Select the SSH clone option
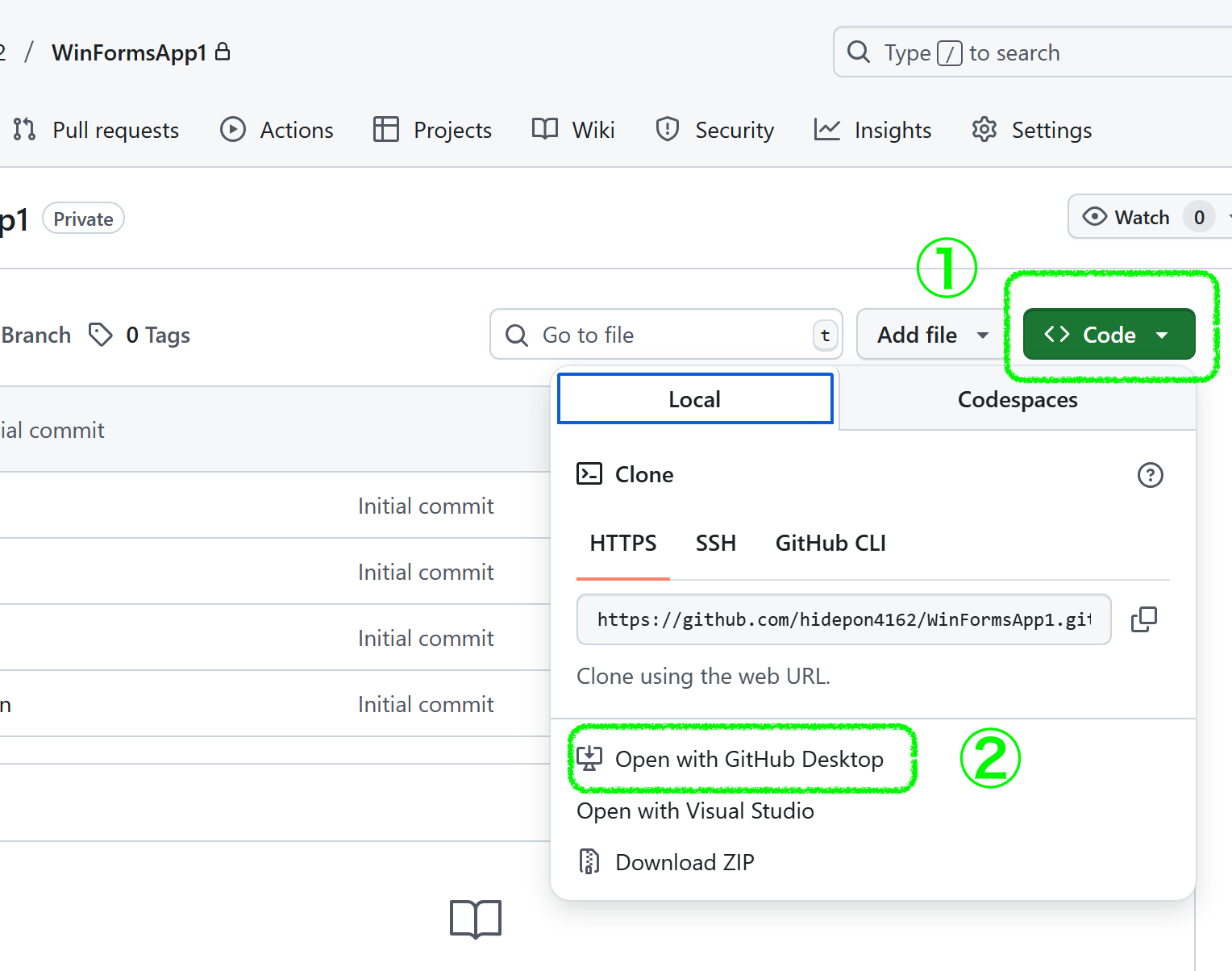1232x971 pixels. pyautogui.click(x=716, y=543)
